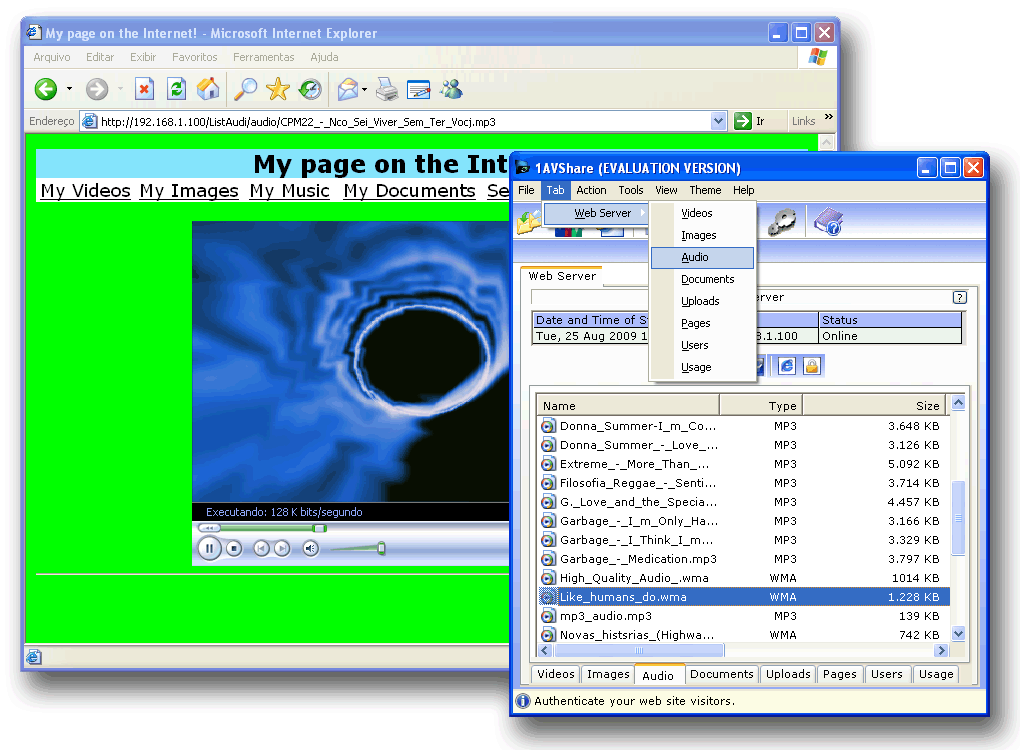The height and width of the screenshot is (750, 1020).
Task: Open the Action menu in 1AVShare
Action: [591, 190]
